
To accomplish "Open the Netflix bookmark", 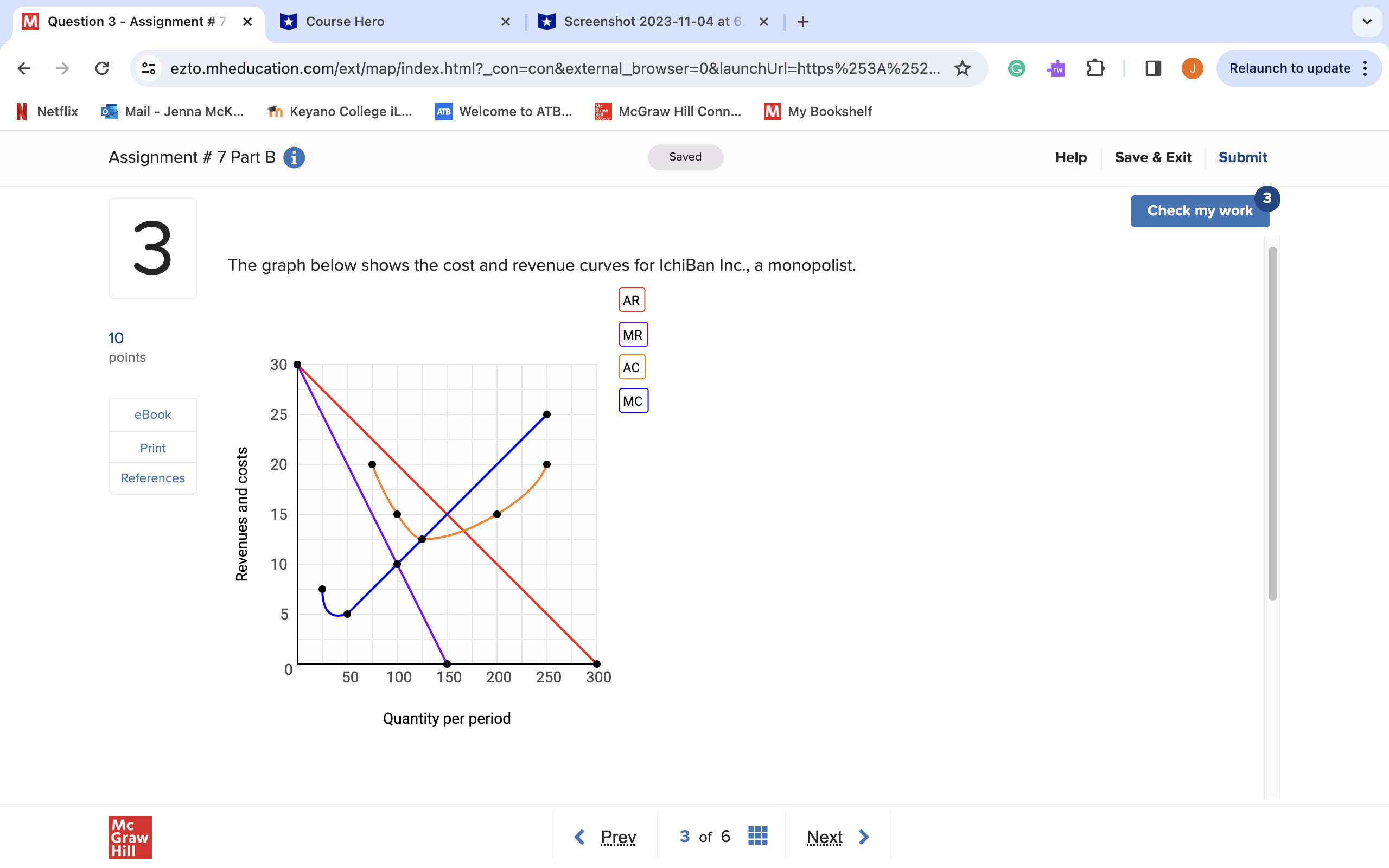I will pos(46,111).
